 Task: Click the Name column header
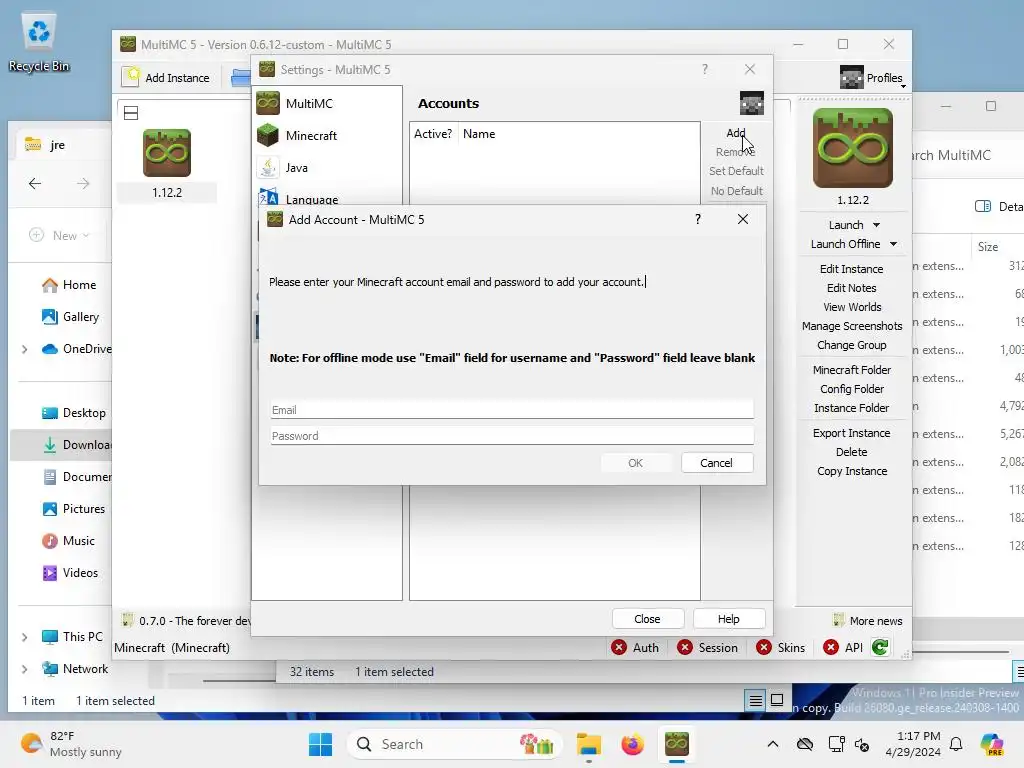[479, 134]
